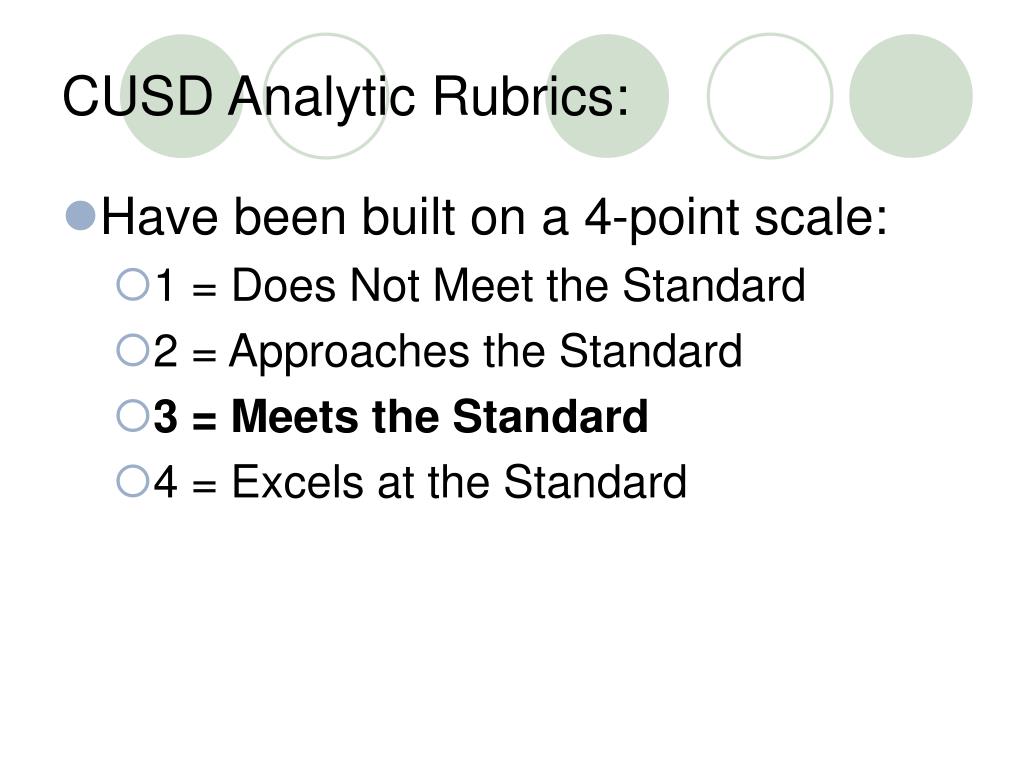1024x768 pixels.
Task: Click the hollow bullet next to '2 = Approaches'
Action: coord(133,350)
